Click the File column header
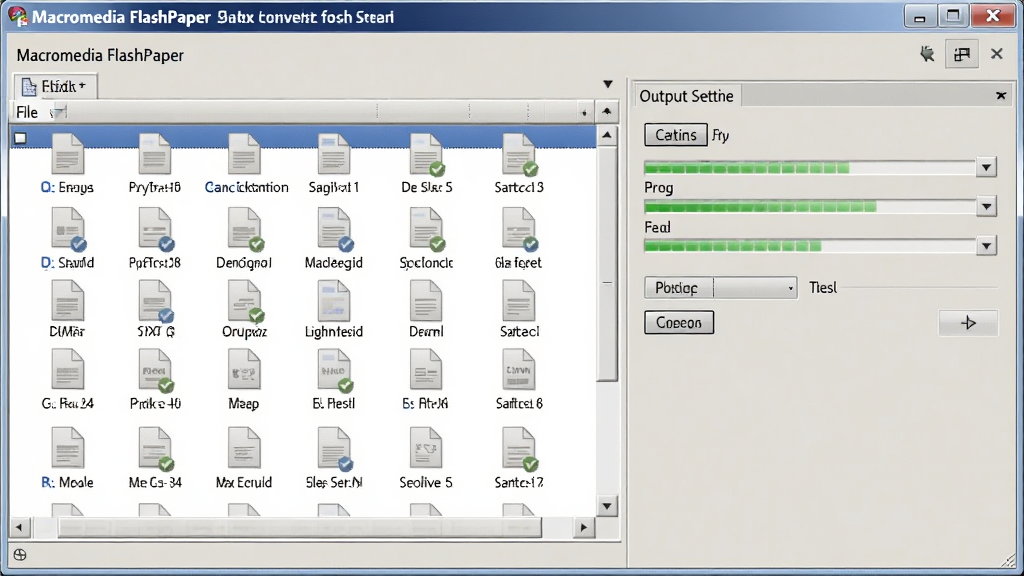Image resolution: width=1024 pixels, height=576 pixels. 27,112
